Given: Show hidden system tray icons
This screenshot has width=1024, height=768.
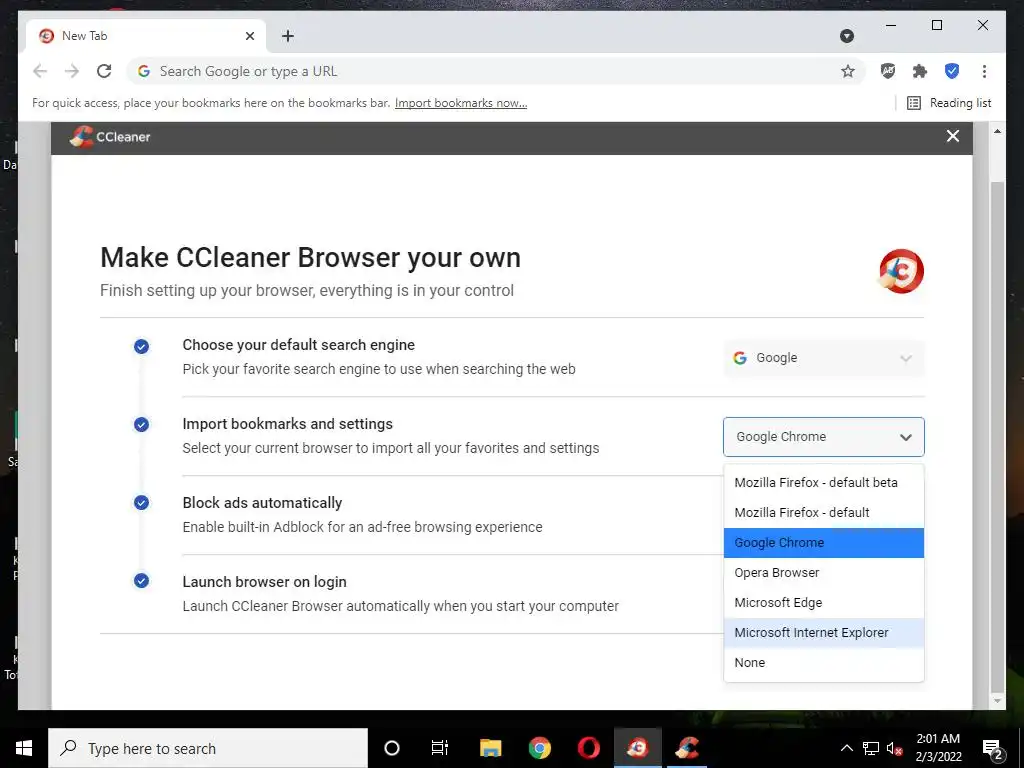Looking at the screenshot, I should click(846, 748).
